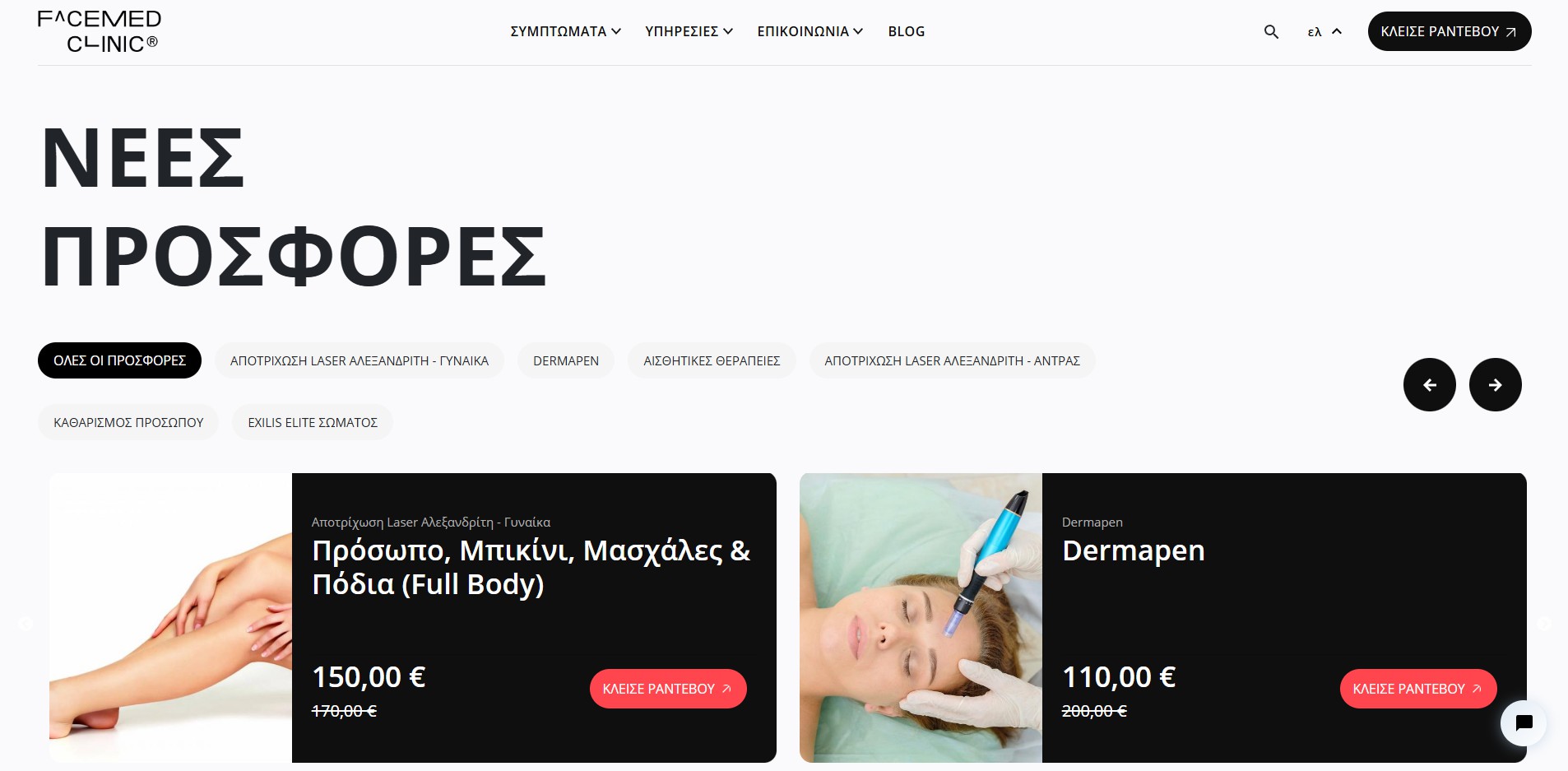The image size is (1568, 771).
Task: Open the search magnifier icon
Action: (1271, 31)
